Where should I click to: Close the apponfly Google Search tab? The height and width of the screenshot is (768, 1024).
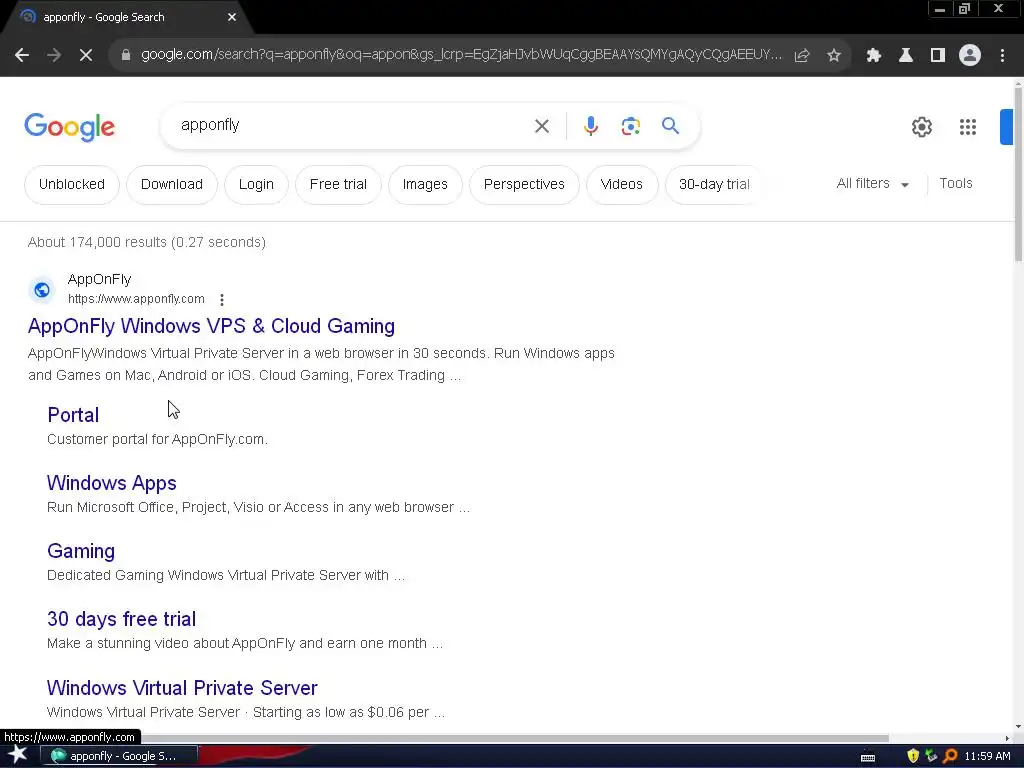[x=232, y=17]
